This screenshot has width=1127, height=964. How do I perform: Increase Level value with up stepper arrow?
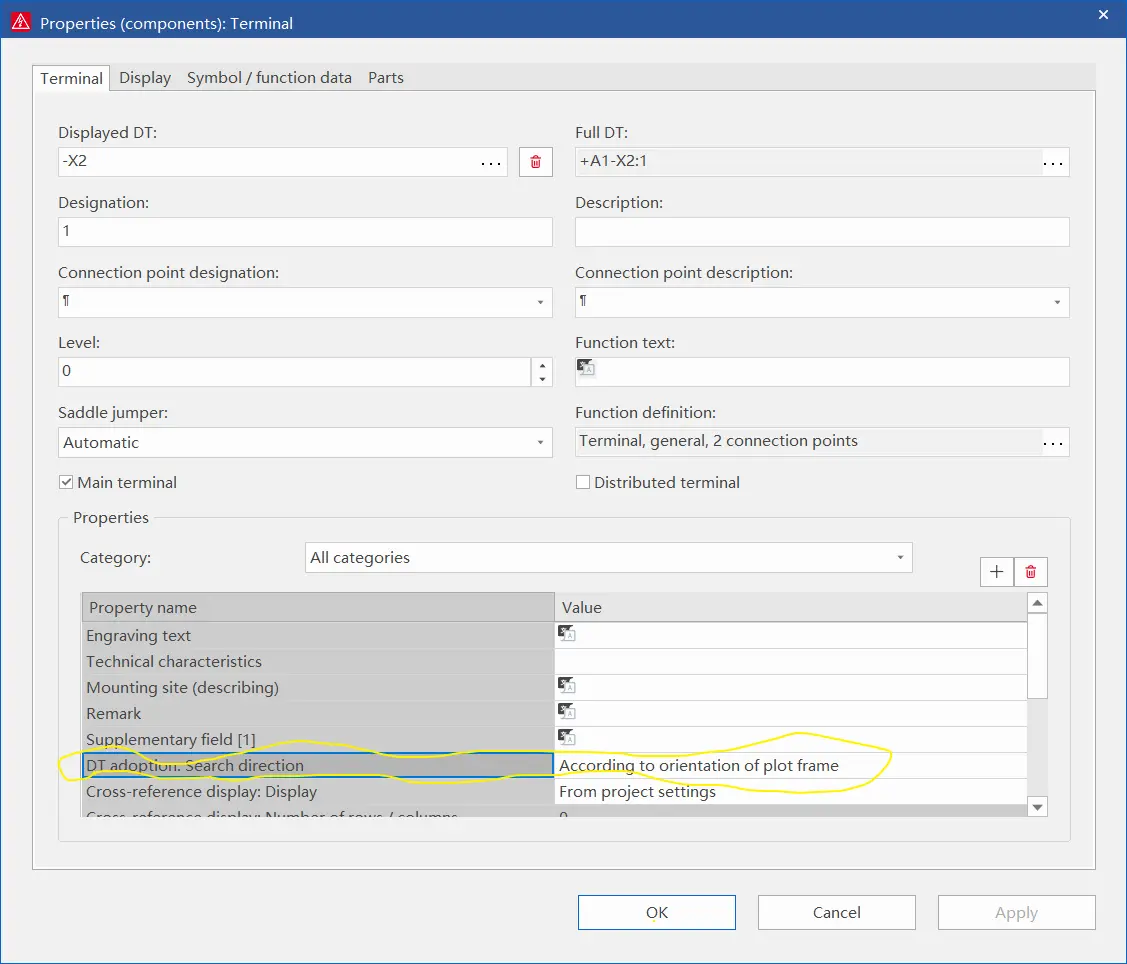click(542, 365)
